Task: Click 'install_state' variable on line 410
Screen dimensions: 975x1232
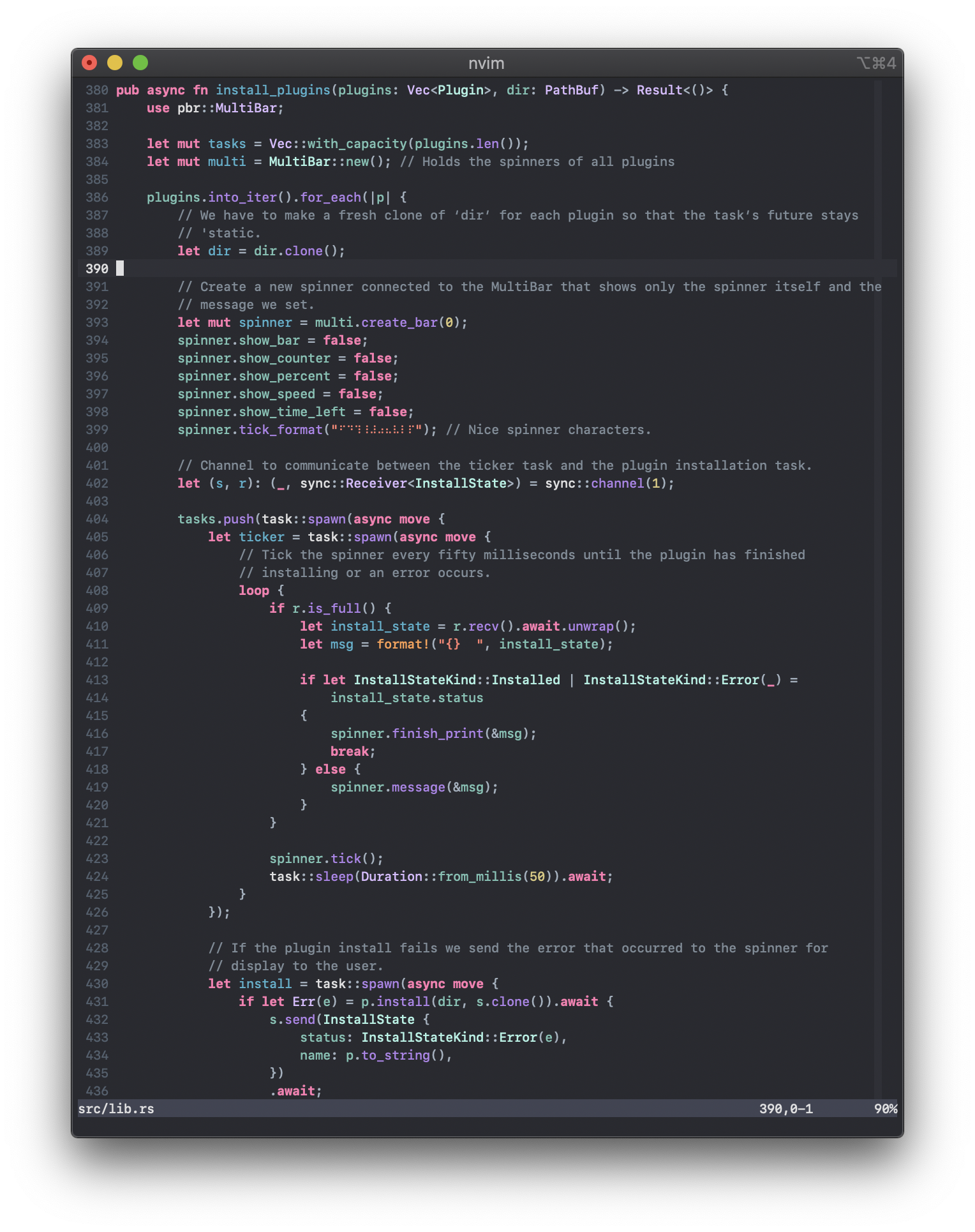Action: (x=380, y=626)
